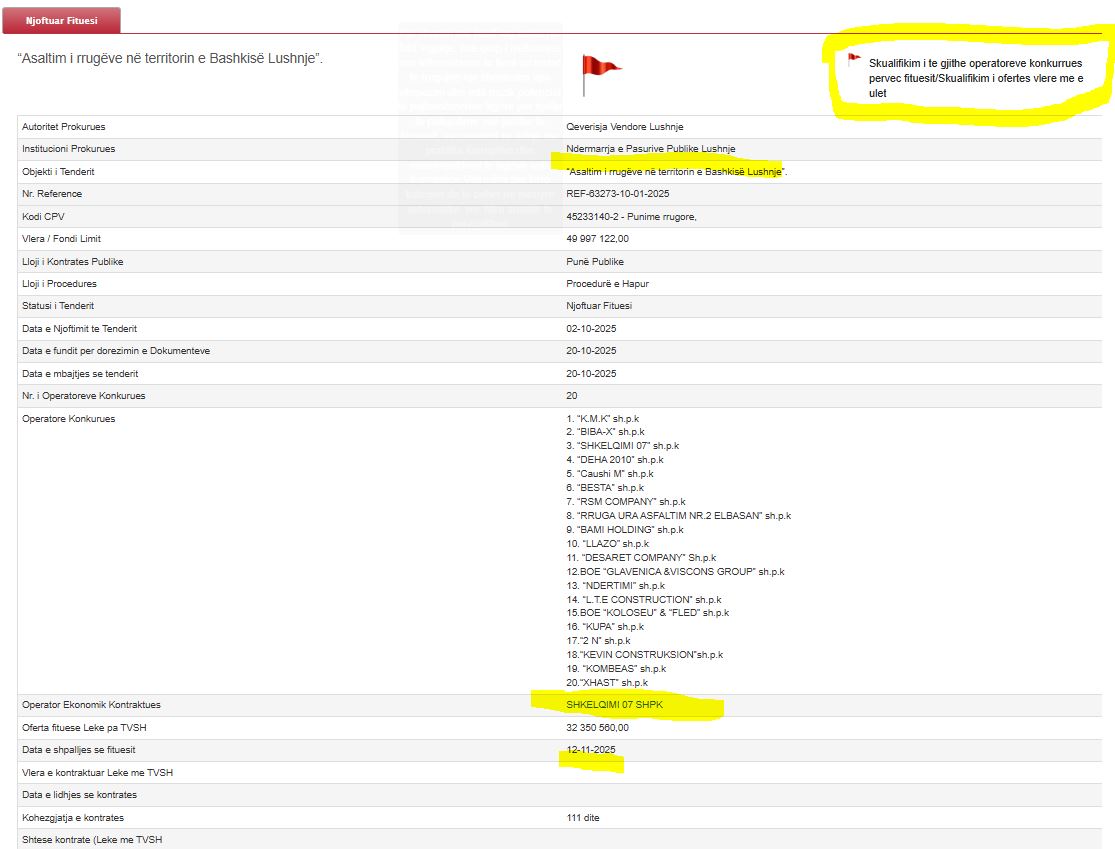
Task: Open the Njoftuar Fituesi tab
Action: click(x=62, y=20)
